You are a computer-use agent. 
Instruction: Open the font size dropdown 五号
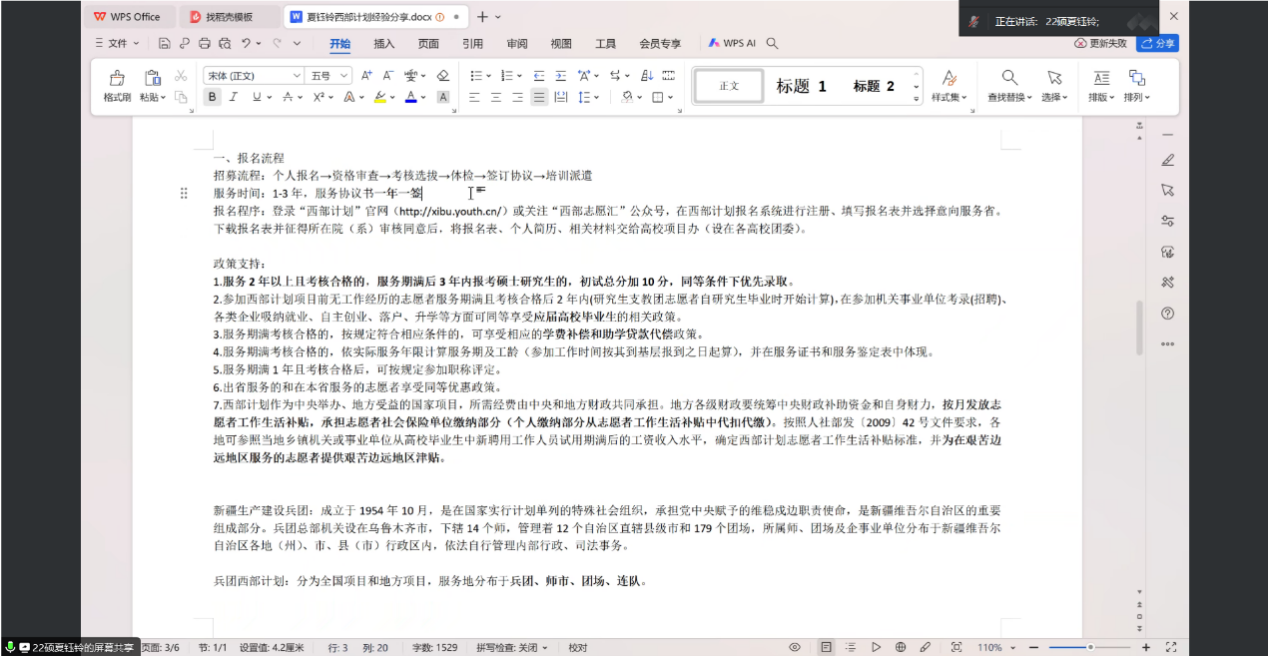[329, 76]
